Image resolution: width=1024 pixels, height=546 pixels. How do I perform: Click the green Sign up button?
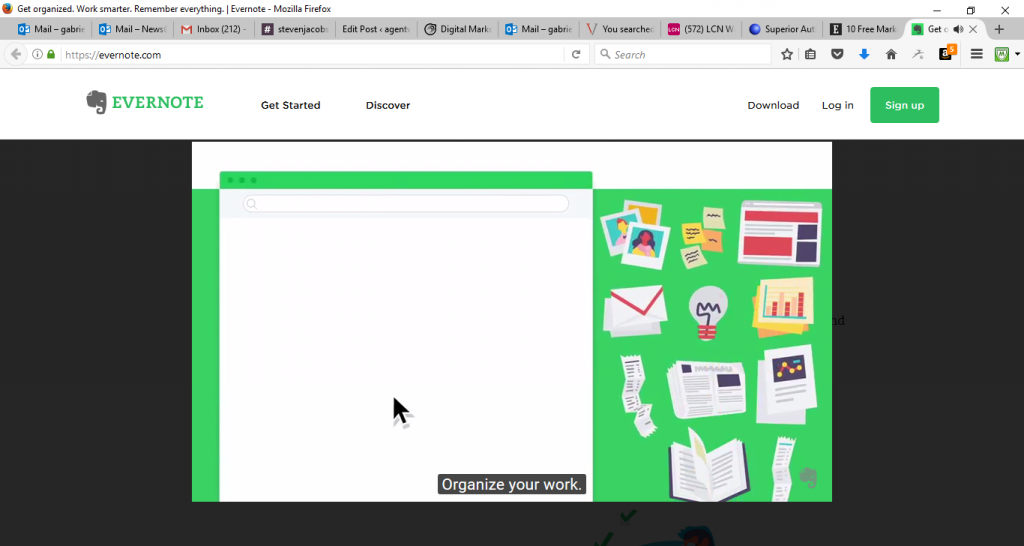904,105
